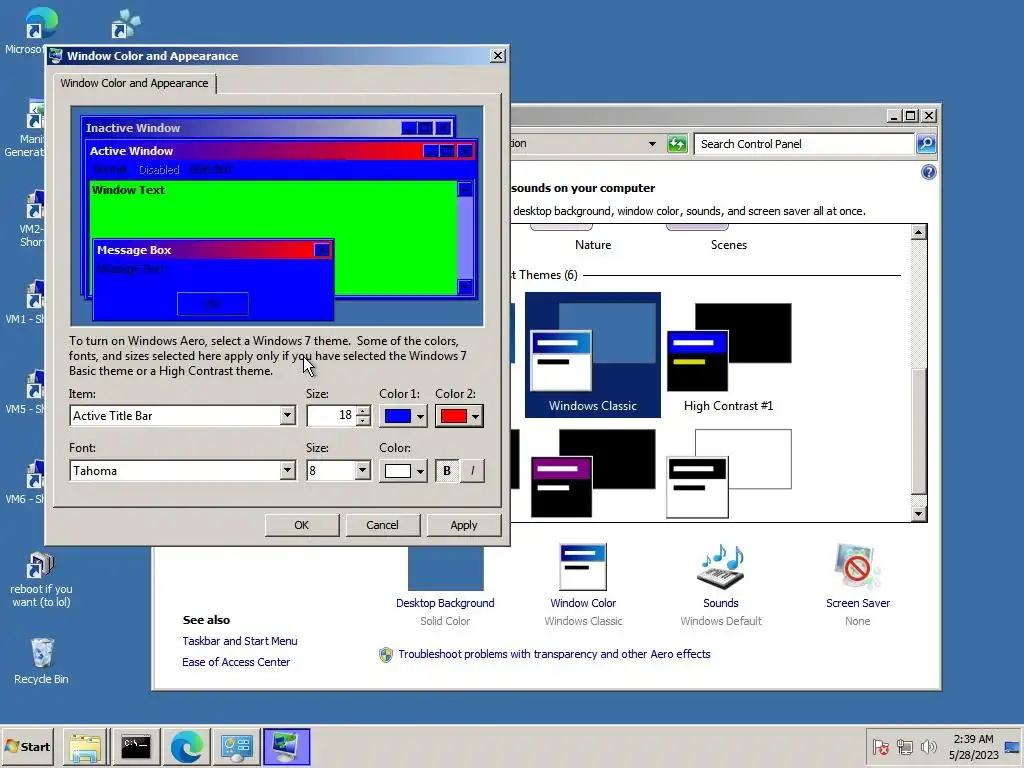Screen dimensions: 1024x768
Task: Open Windows Explorer from the taskbar
Action: tap(86, 747)
